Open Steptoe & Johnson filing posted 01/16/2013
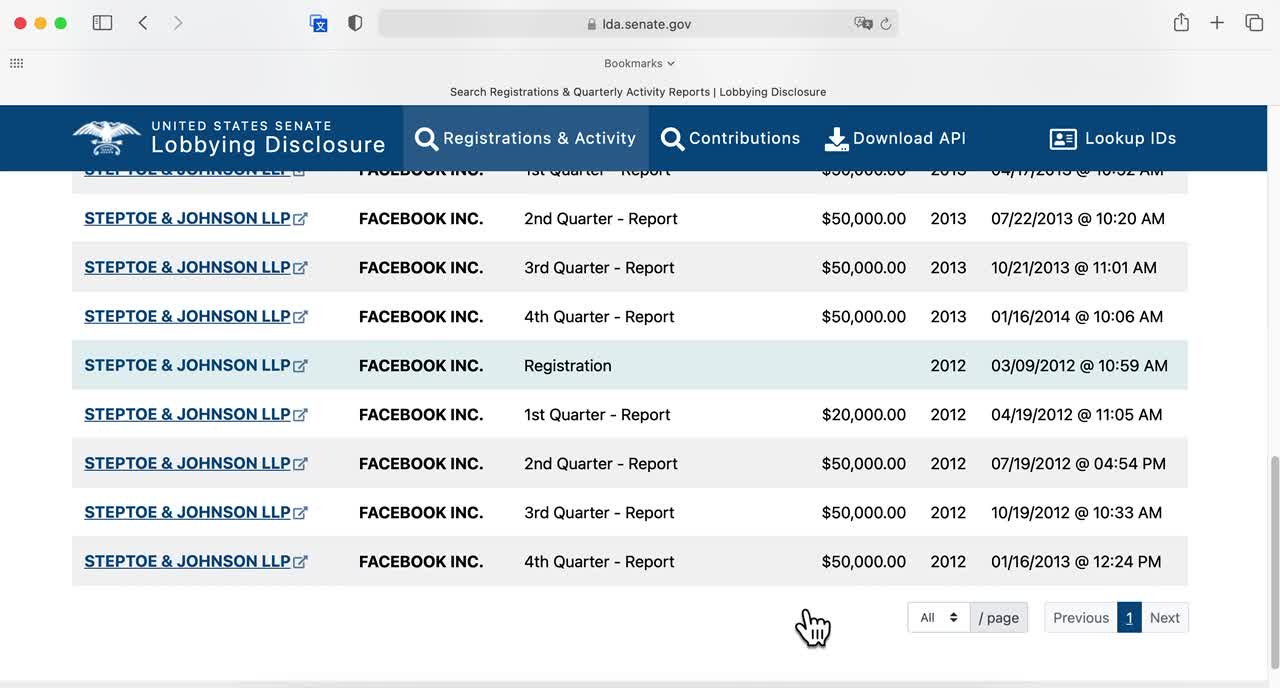The image size is (1280, 688). pyautogui.click(x=187, y=561)
